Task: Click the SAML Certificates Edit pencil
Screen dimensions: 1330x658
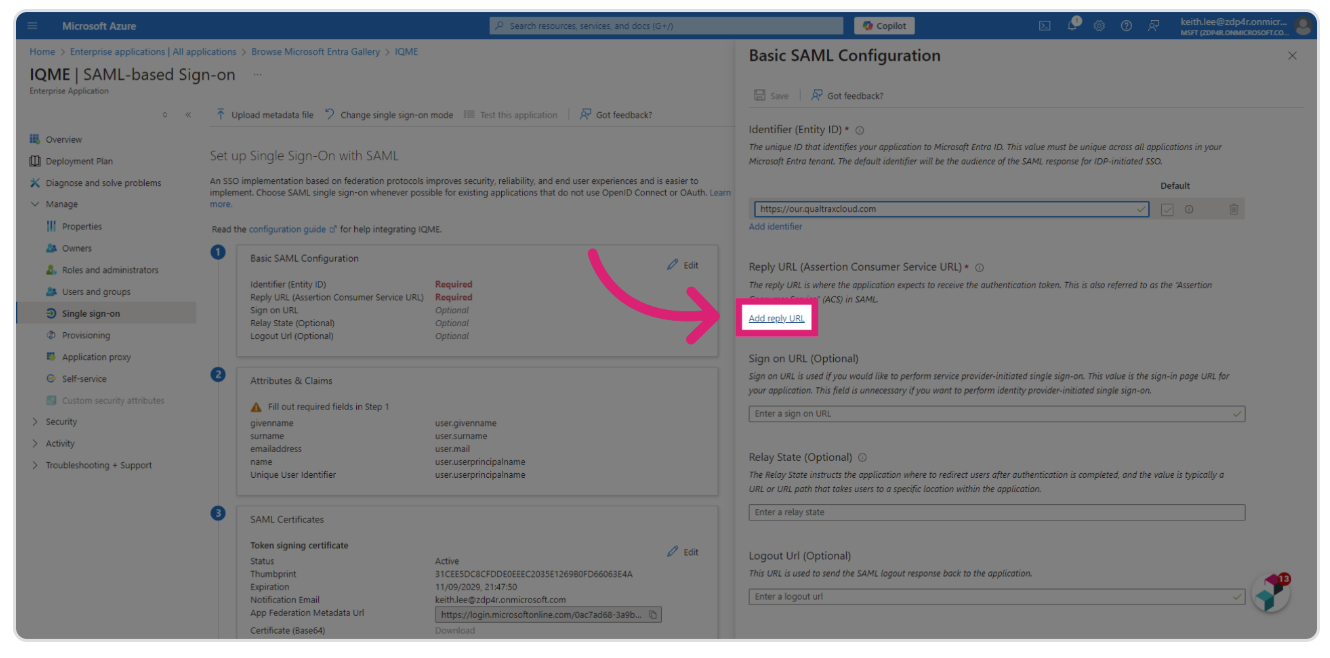Action: 672,551
